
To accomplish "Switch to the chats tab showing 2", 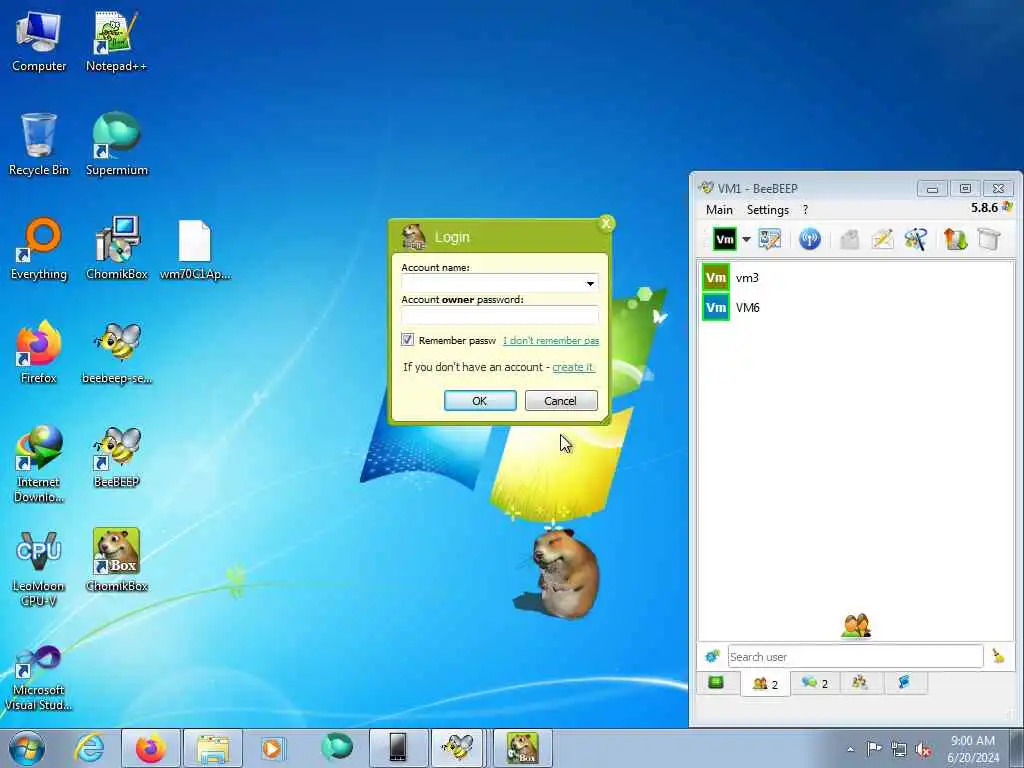I will [815, 683].
